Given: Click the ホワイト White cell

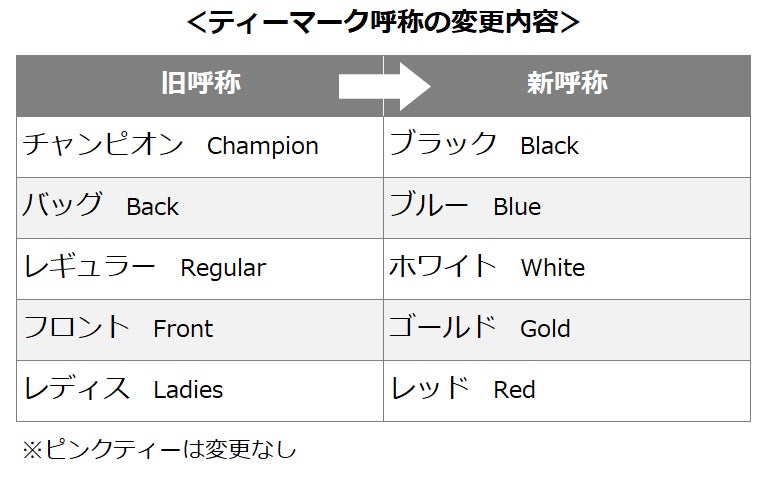Looking at the screenshot, I should (567, 269).
